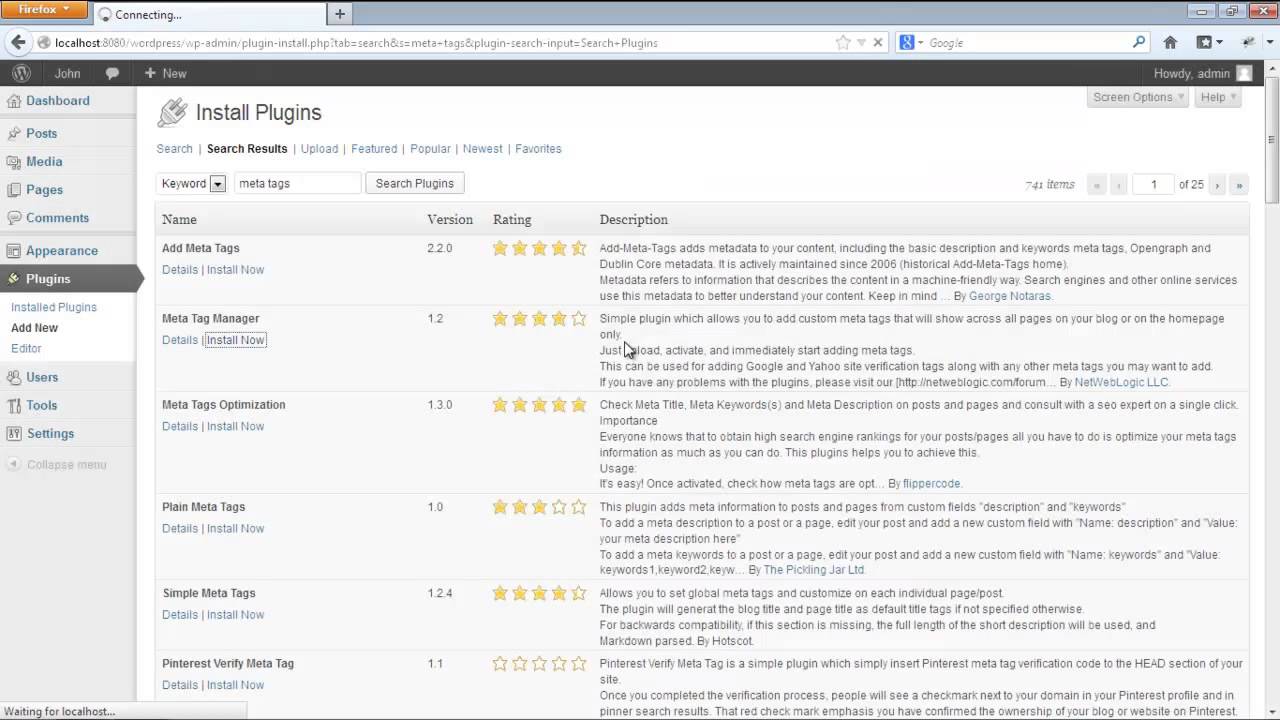Image resolution: width=1280 pixels, height=720 pixels.
Task: Click the admin avatar icon at top right
Action: click(x=1244, y=74)
